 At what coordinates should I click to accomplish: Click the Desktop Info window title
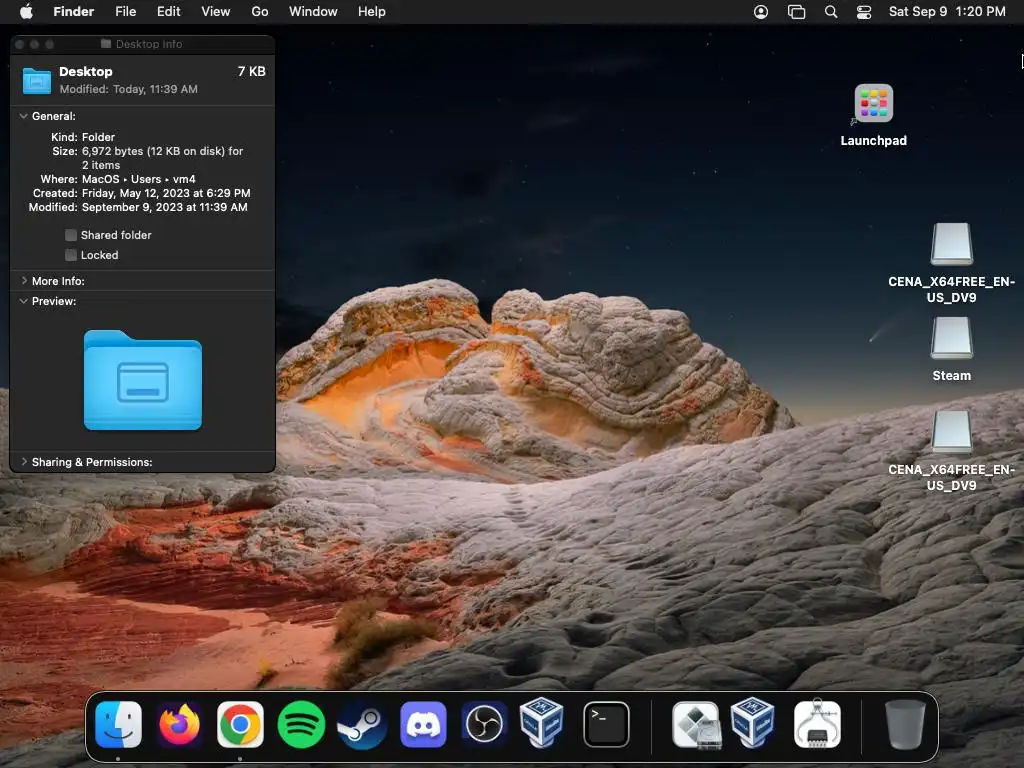pyautogui.click(x=149, y=44)
